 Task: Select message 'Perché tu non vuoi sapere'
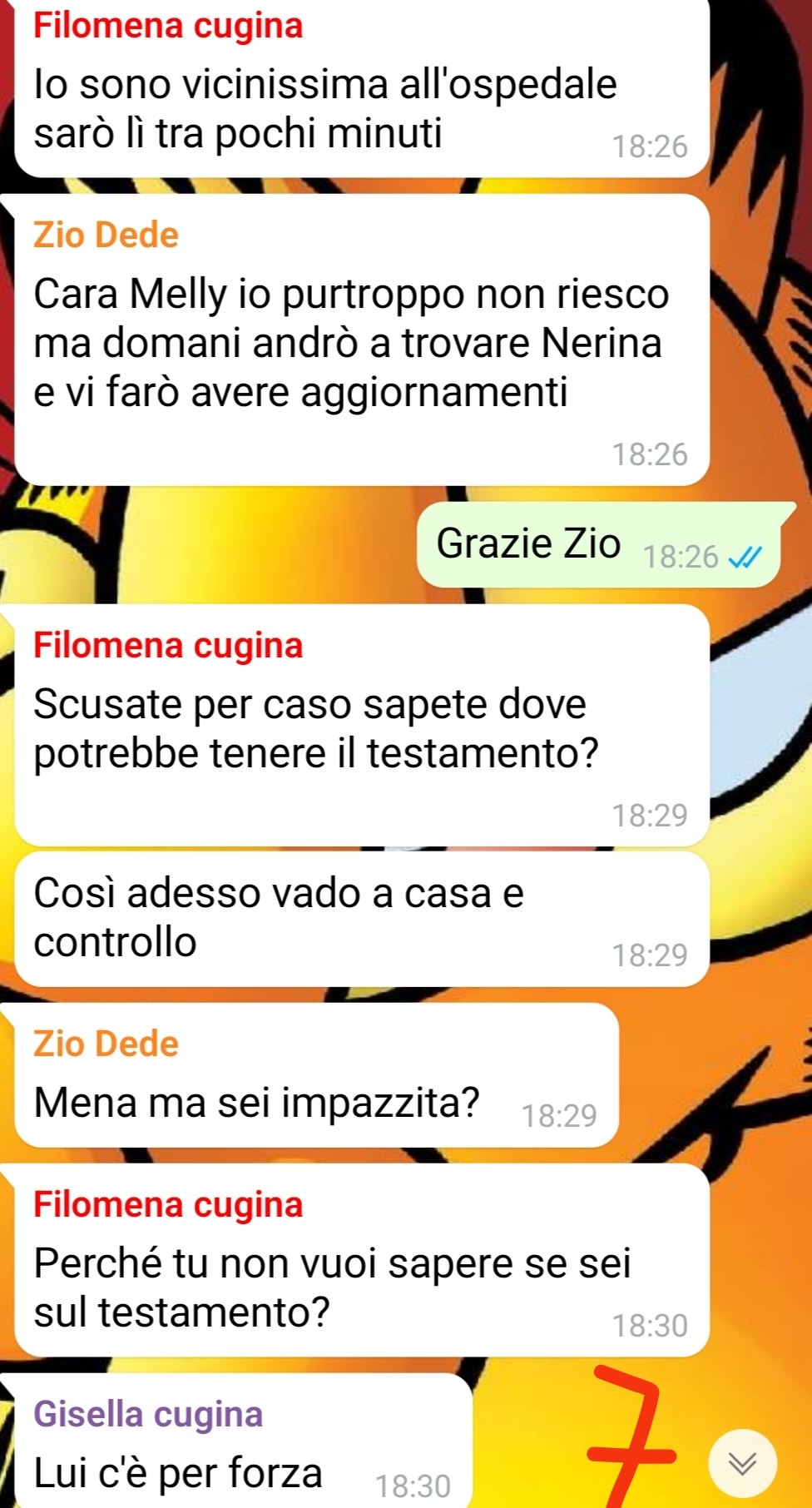362,1260
